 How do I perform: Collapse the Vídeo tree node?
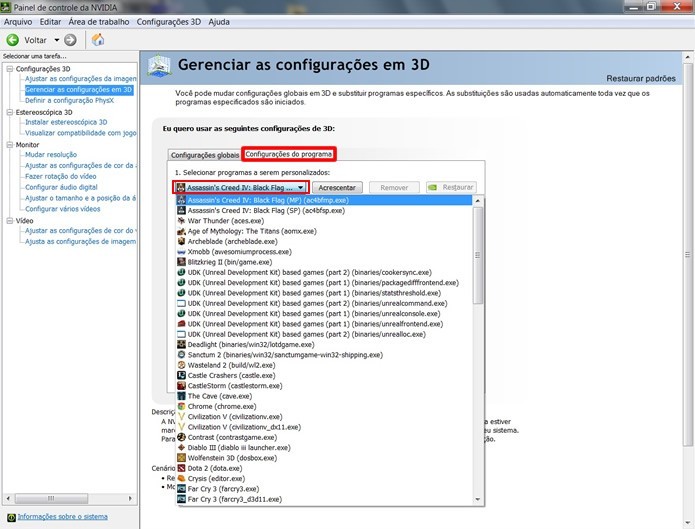point(10,220)
